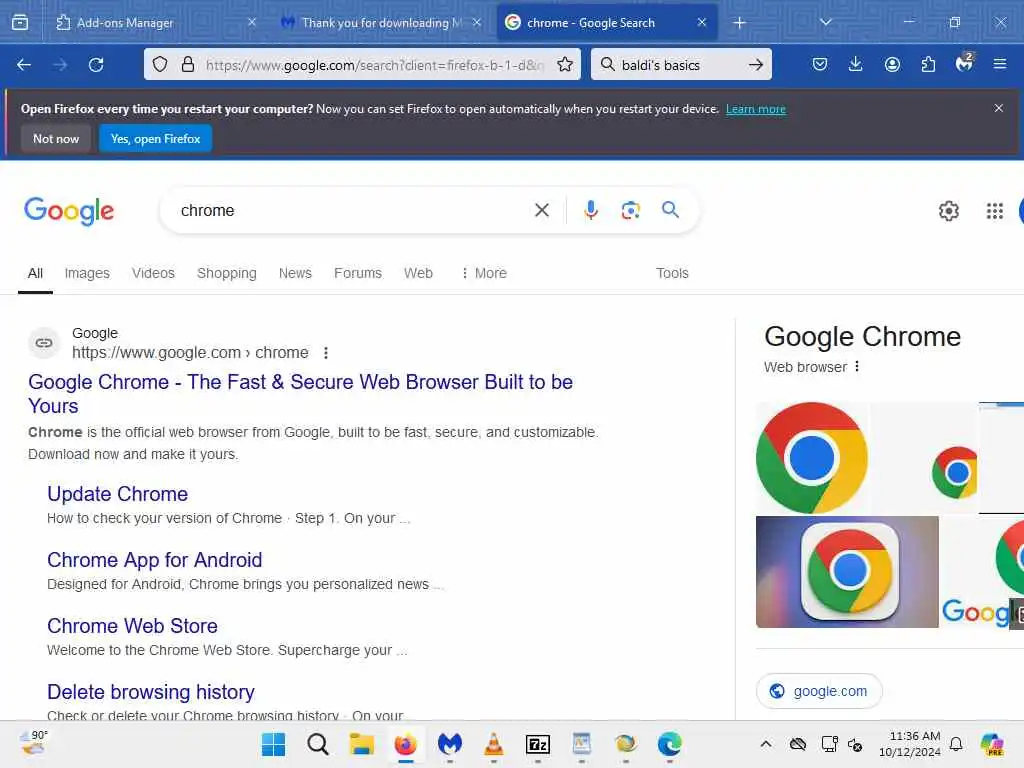
Task: Show hidden system tray icons
Action: point(766,744)
